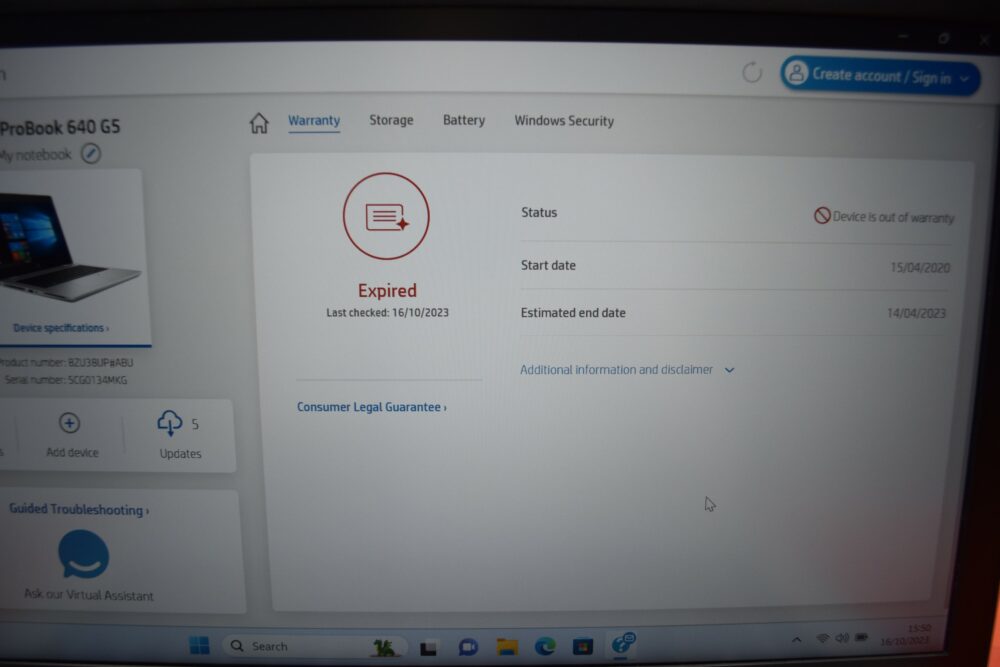Click the Add device plus icon
The image size is (1000, 667).
point(70,423)
